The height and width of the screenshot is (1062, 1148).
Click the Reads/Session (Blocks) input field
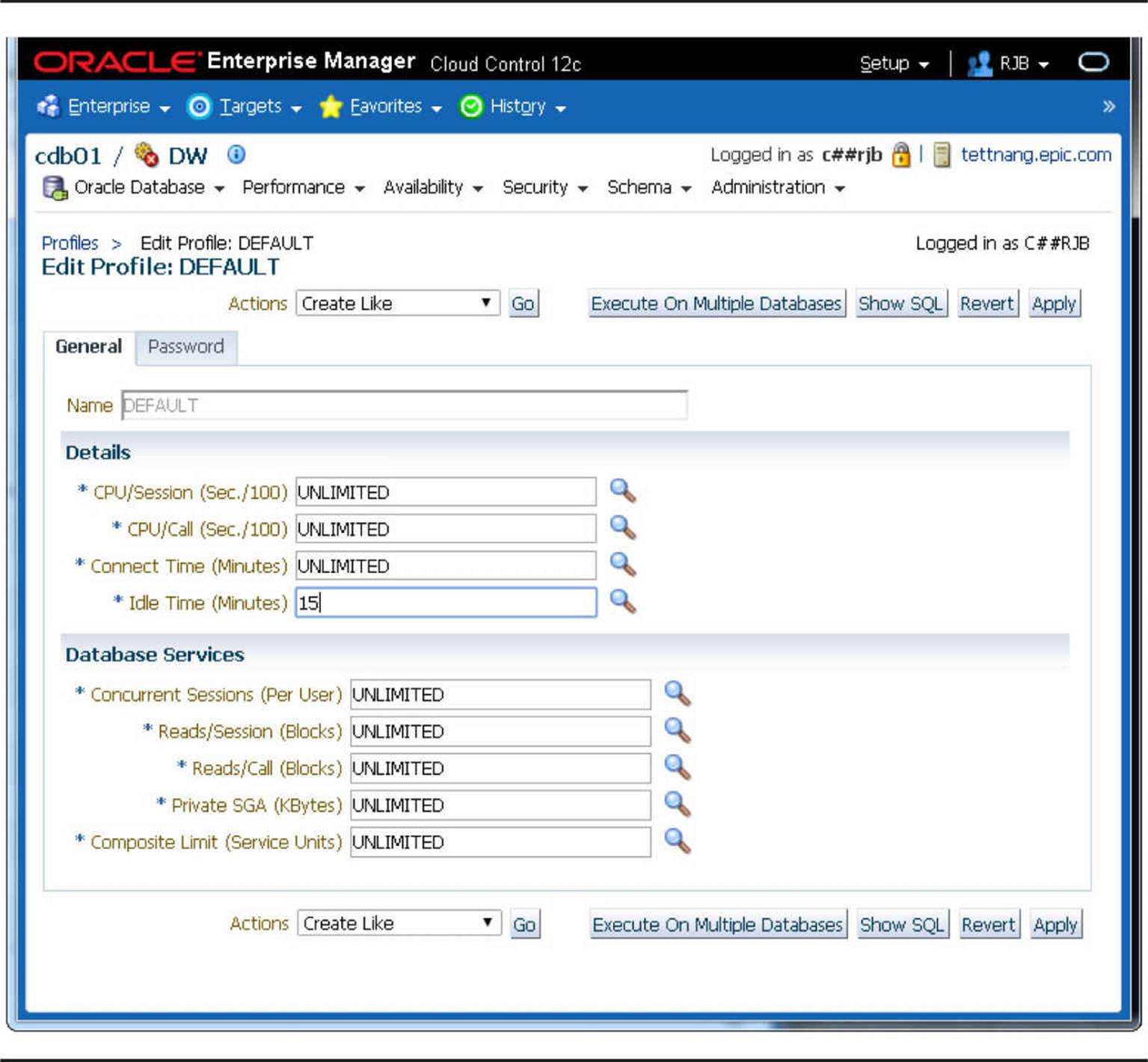tap(500, 731)
